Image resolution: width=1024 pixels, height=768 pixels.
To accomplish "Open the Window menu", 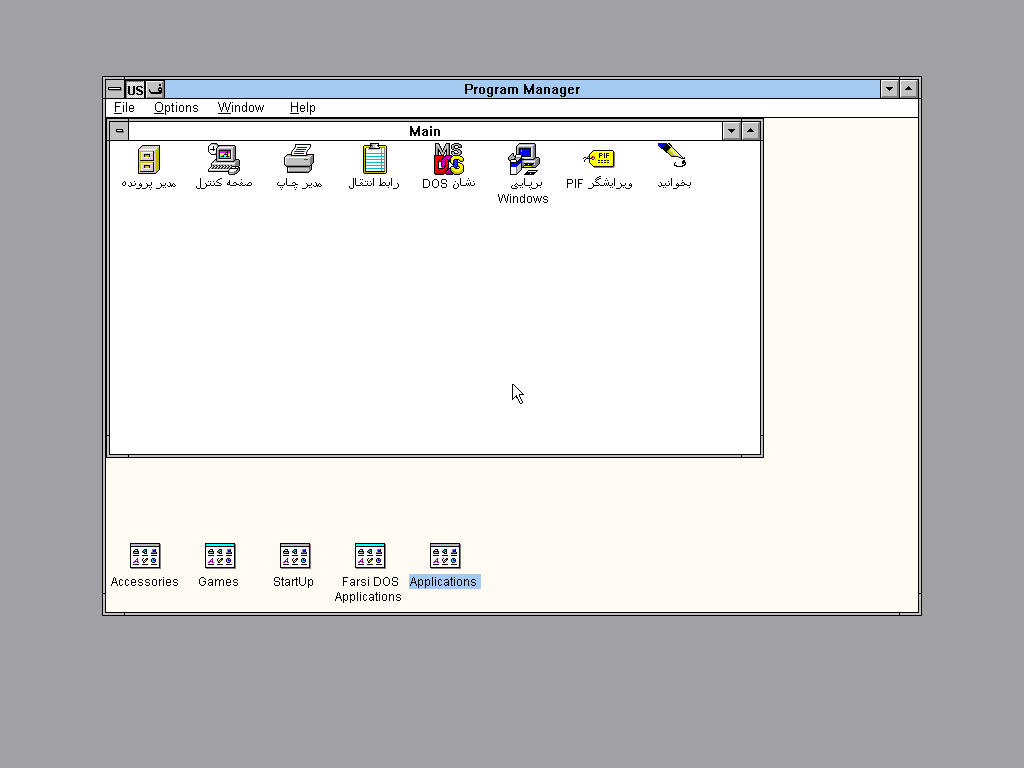I will click(241, 108).
